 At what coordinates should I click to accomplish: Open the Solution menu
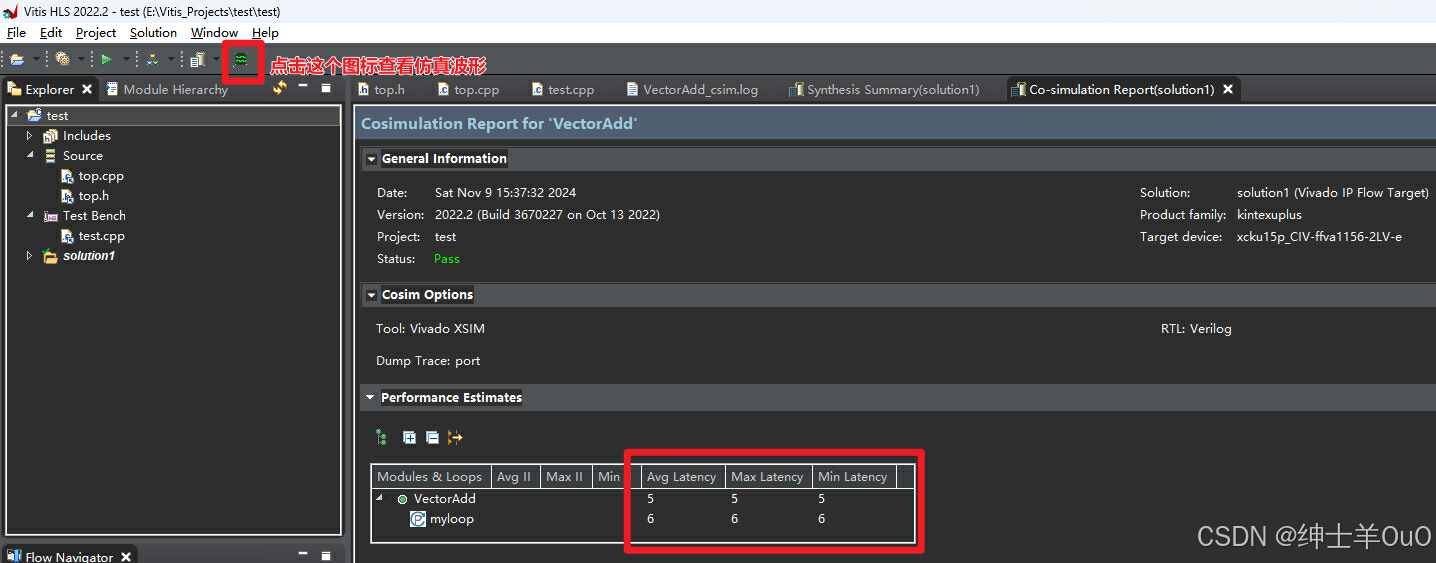[153, 33]
